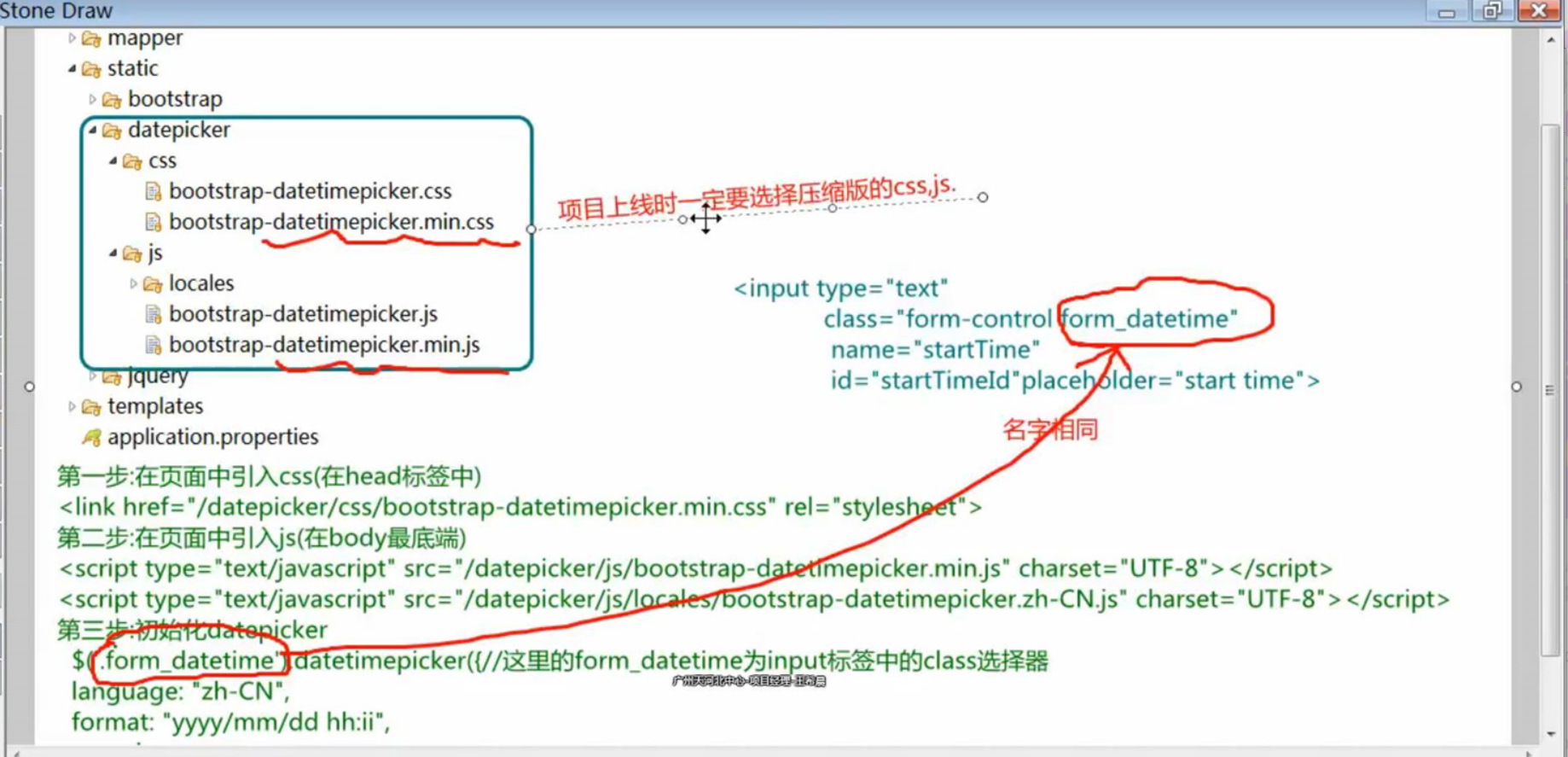Click the '<input type="text"' code line

pyautogui.click(x=841, y=288)
